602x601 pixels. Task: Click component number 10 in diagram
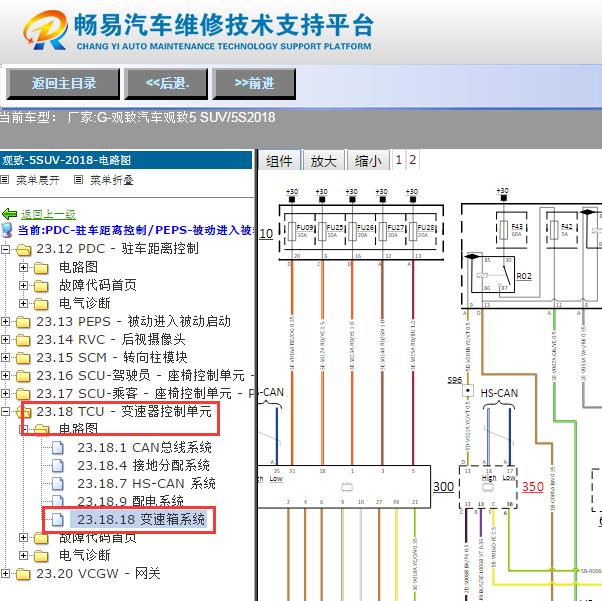(266, 233)
